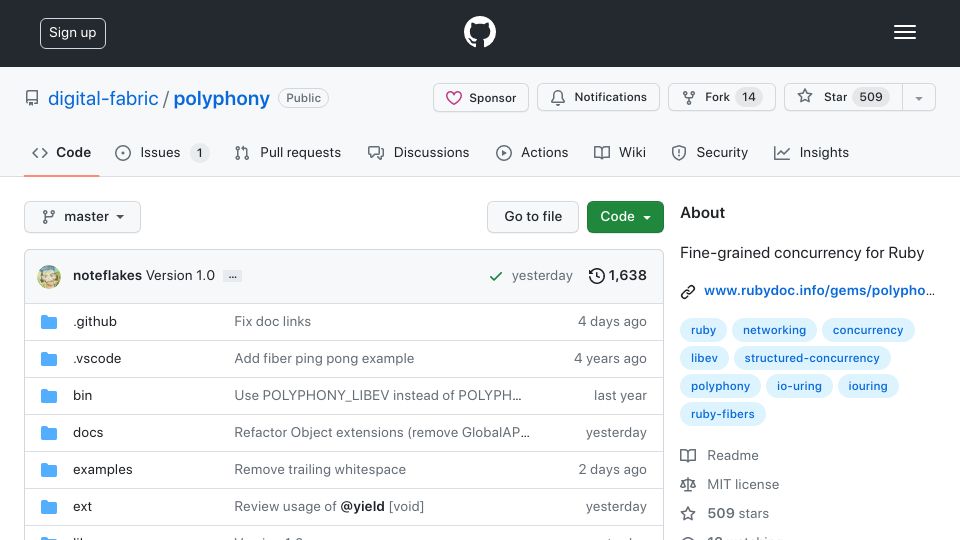Image resolution: width=960 pixels, height=540 pixels.
Task: Click the commit history clock icon
Action: click(x=596, y=276)
